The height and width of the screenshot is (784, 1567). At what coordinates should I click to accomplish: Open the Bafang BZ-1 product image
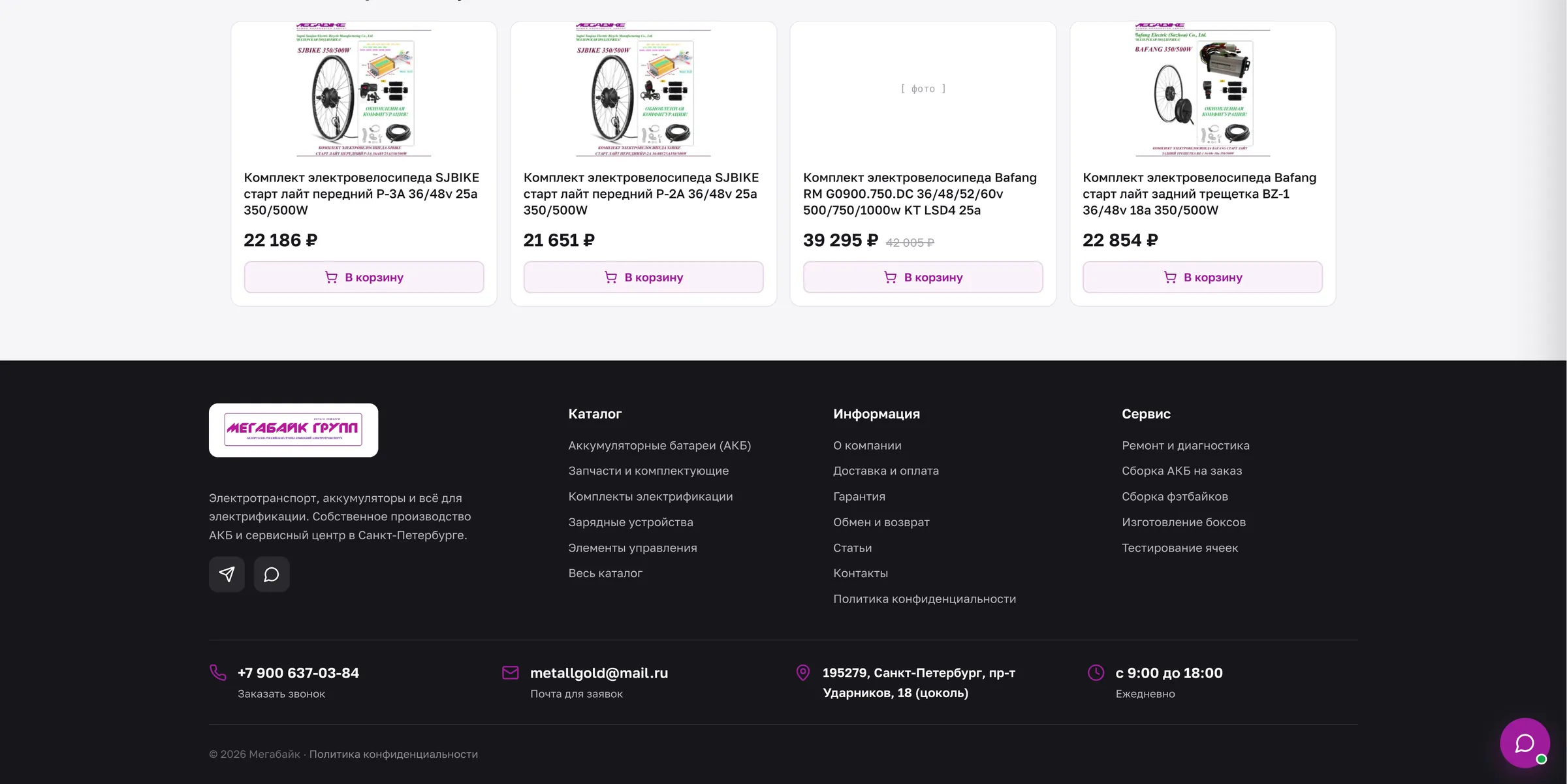[x=1203, y=89]
